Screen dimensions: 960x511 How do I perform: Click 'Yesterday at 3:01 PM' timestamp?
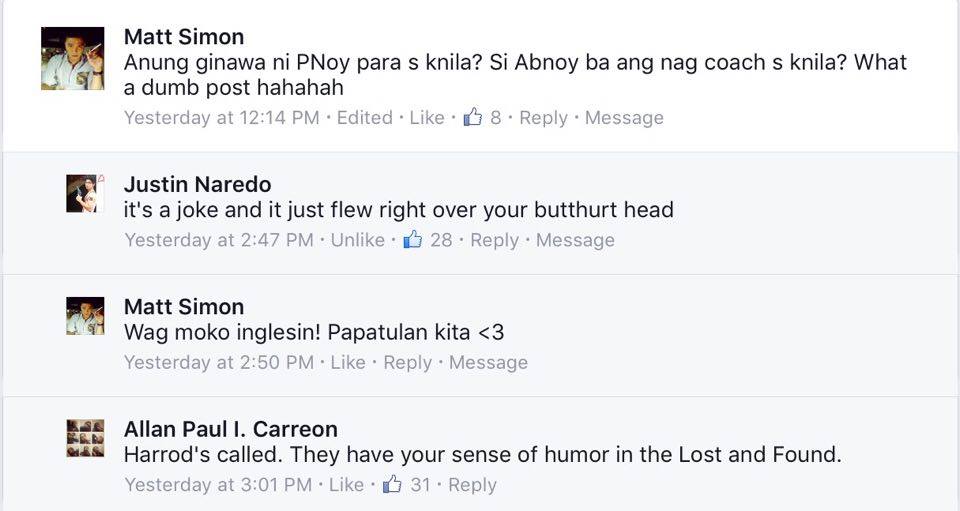tap(218, 485)
